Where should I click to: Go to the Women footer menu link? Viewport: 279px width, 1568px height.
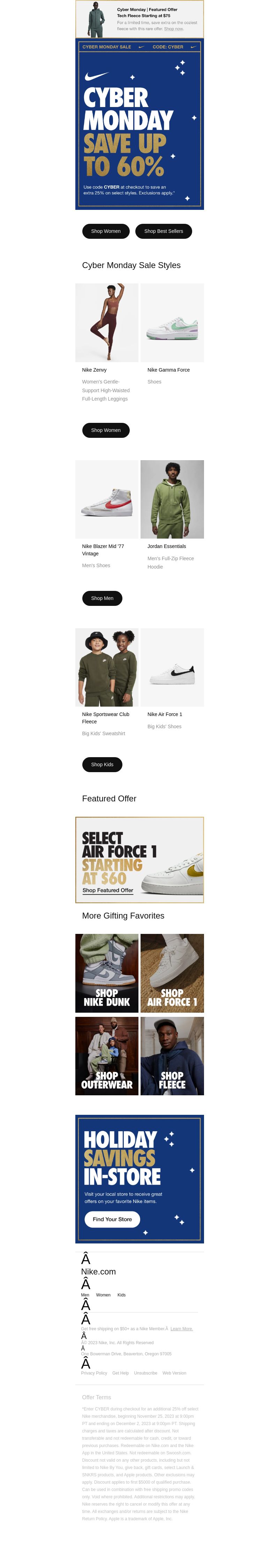(x=103, y=1295)
